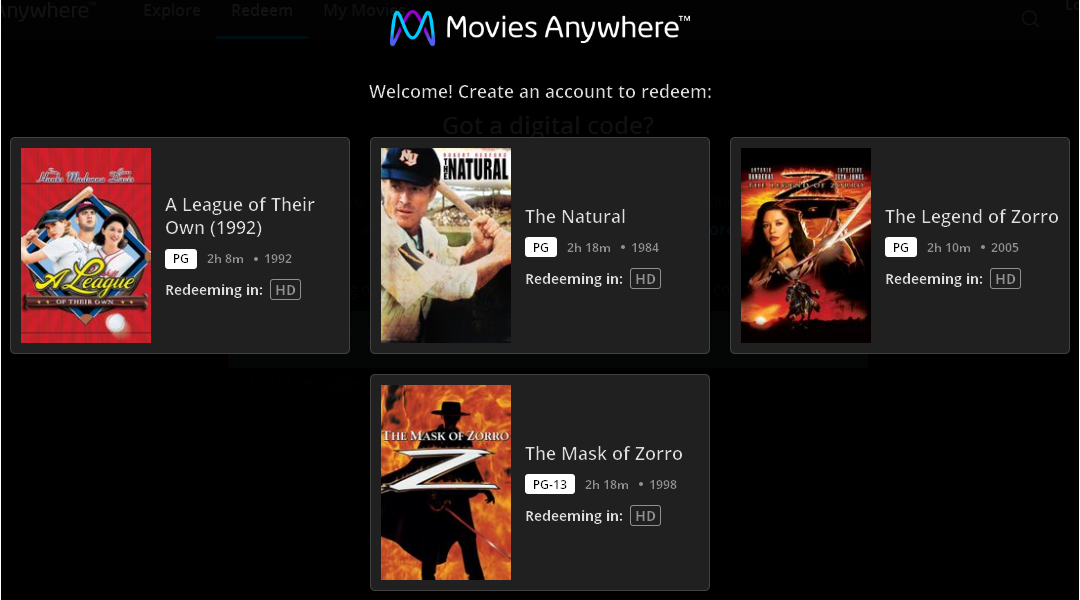This screenshot has width=1080, height=600.
Task: Click the HD badge for The Legend of Zorro
Action: [1006, 279]
